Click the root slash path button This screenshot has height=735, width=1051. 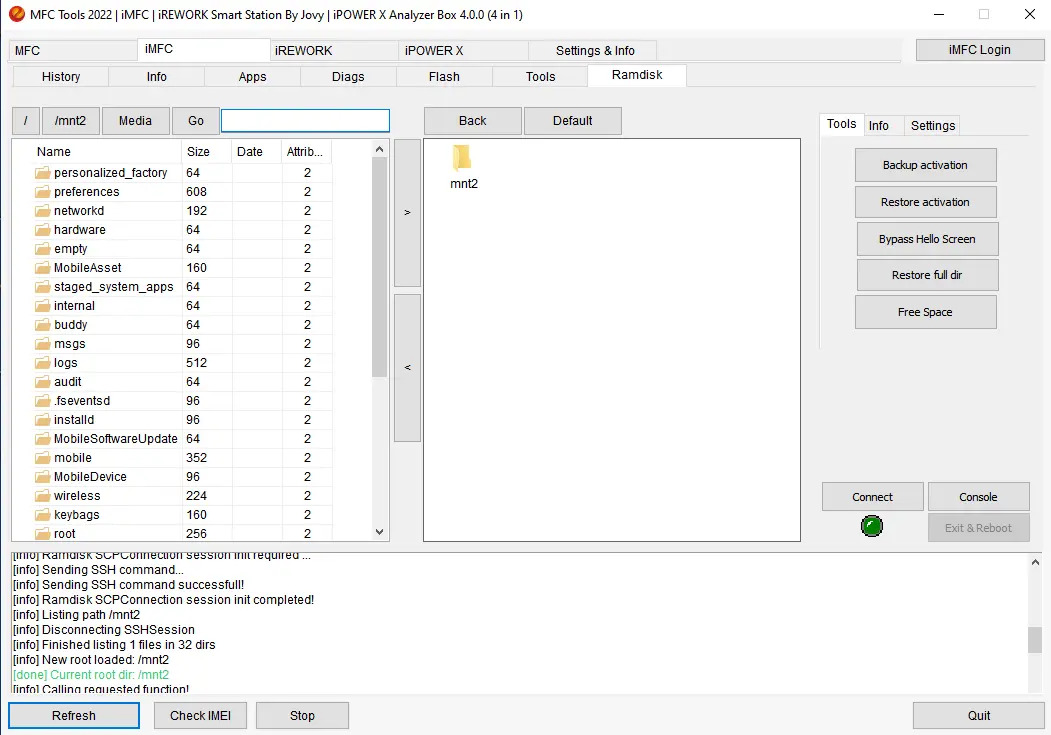tap(25, 121)
